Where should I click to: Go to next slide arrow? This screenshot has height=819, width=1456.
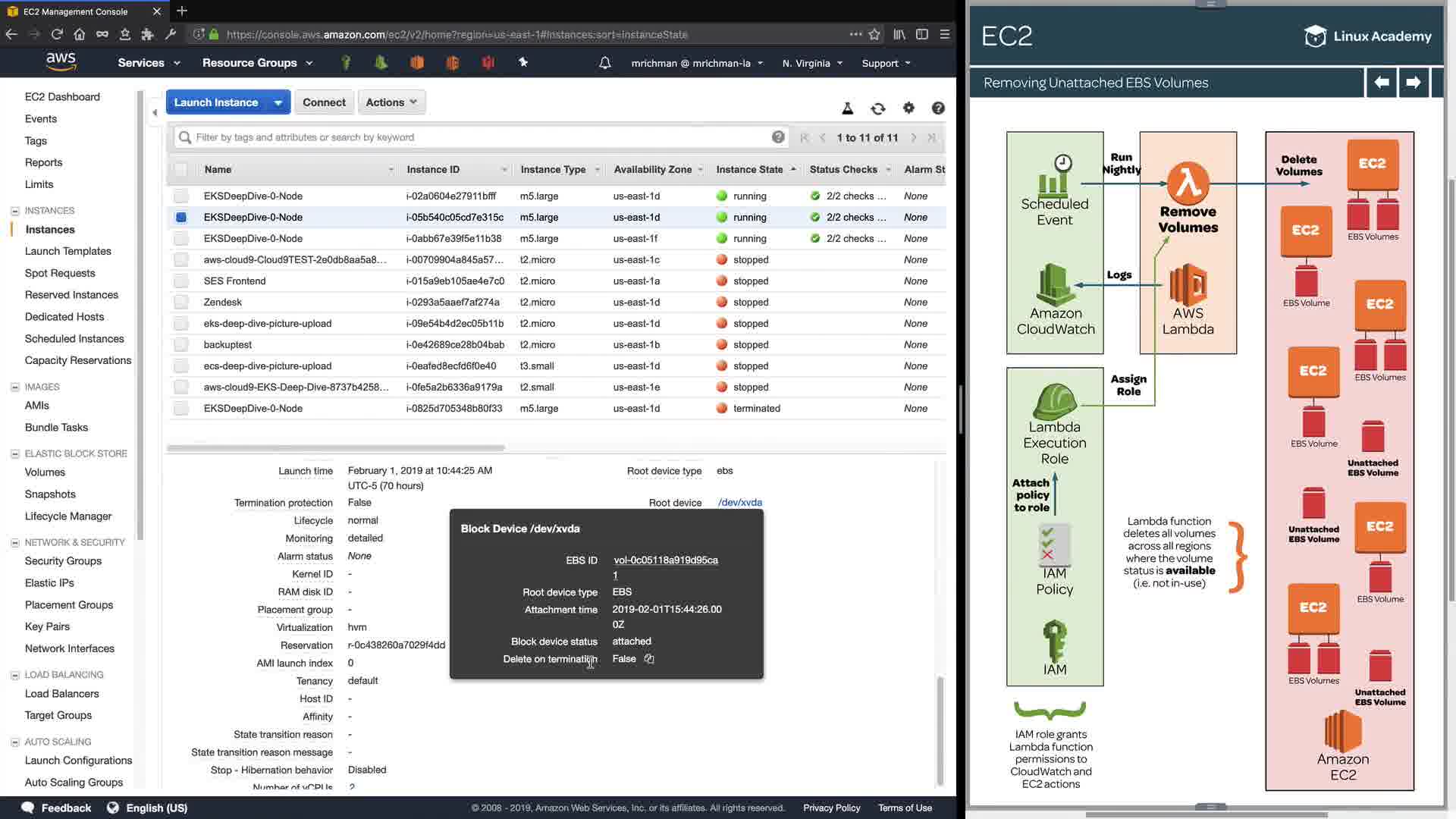pyautogui.click(x=1413, y=82)
